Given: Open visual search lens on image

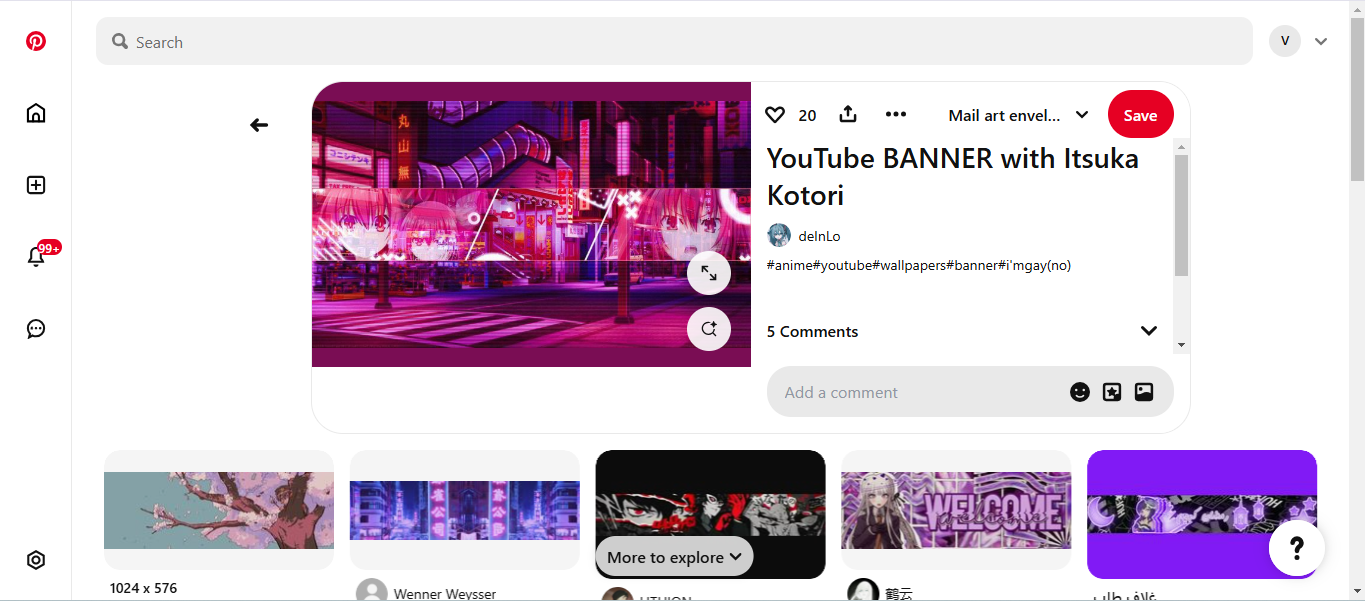Looking at the screenshot, I should coord(709,329).
